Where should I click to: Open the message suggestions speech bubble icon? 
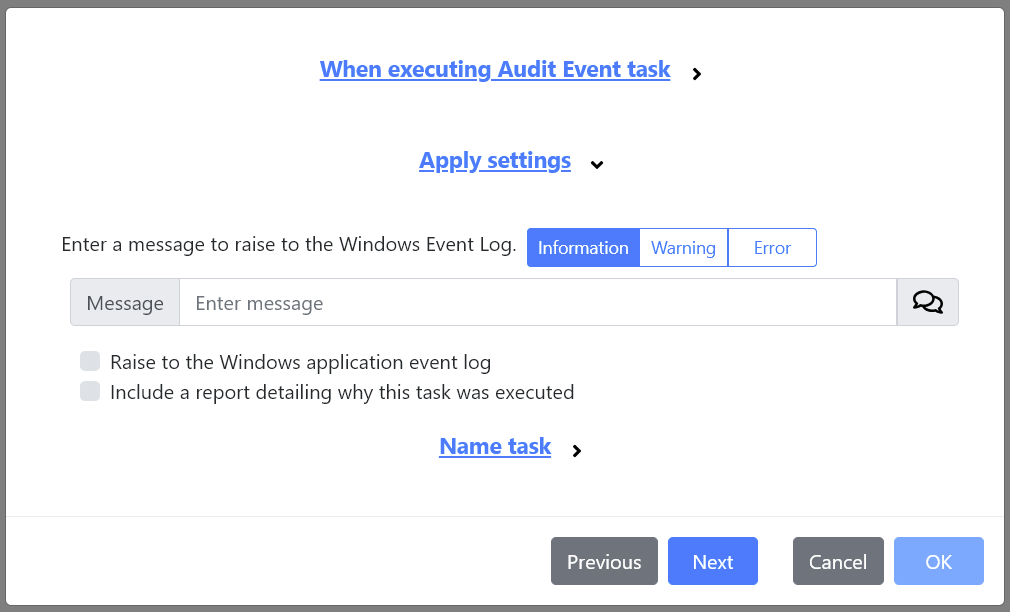click(x=926, y=301)
